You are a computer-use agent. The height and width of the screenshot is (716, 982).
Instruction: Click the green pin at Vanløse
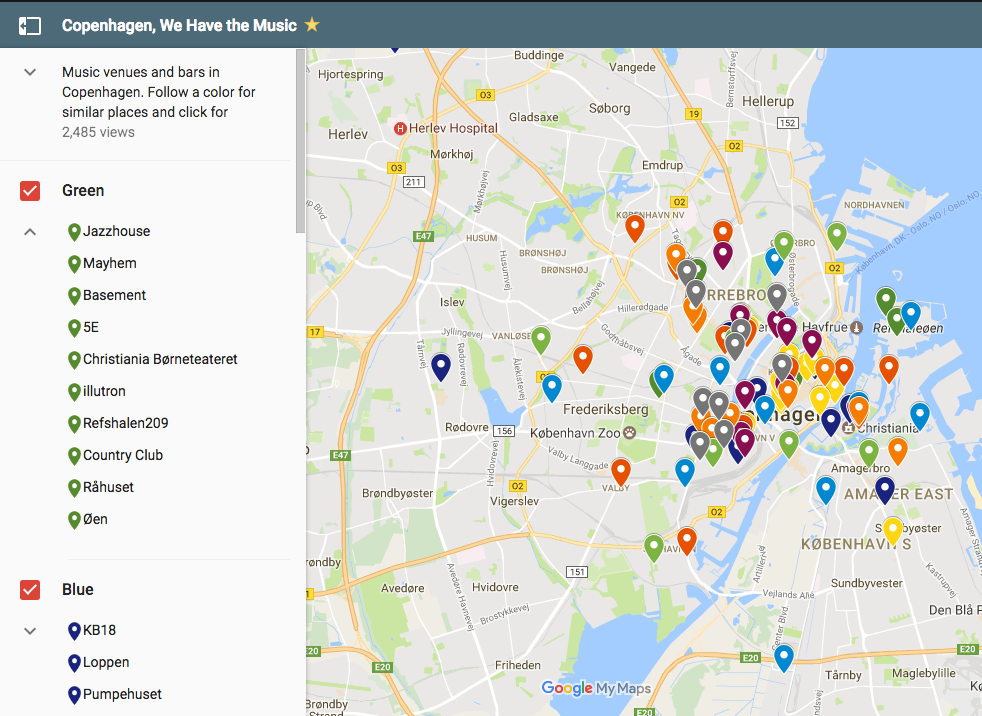(x=541, y=339)
